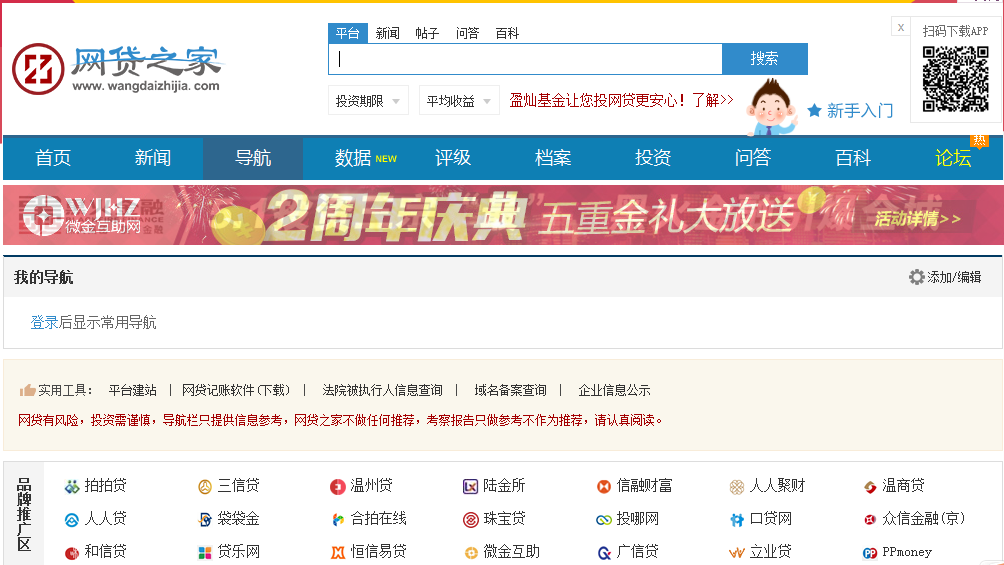
Task: Click the 广信贷 logo icon
Action: 604,552
